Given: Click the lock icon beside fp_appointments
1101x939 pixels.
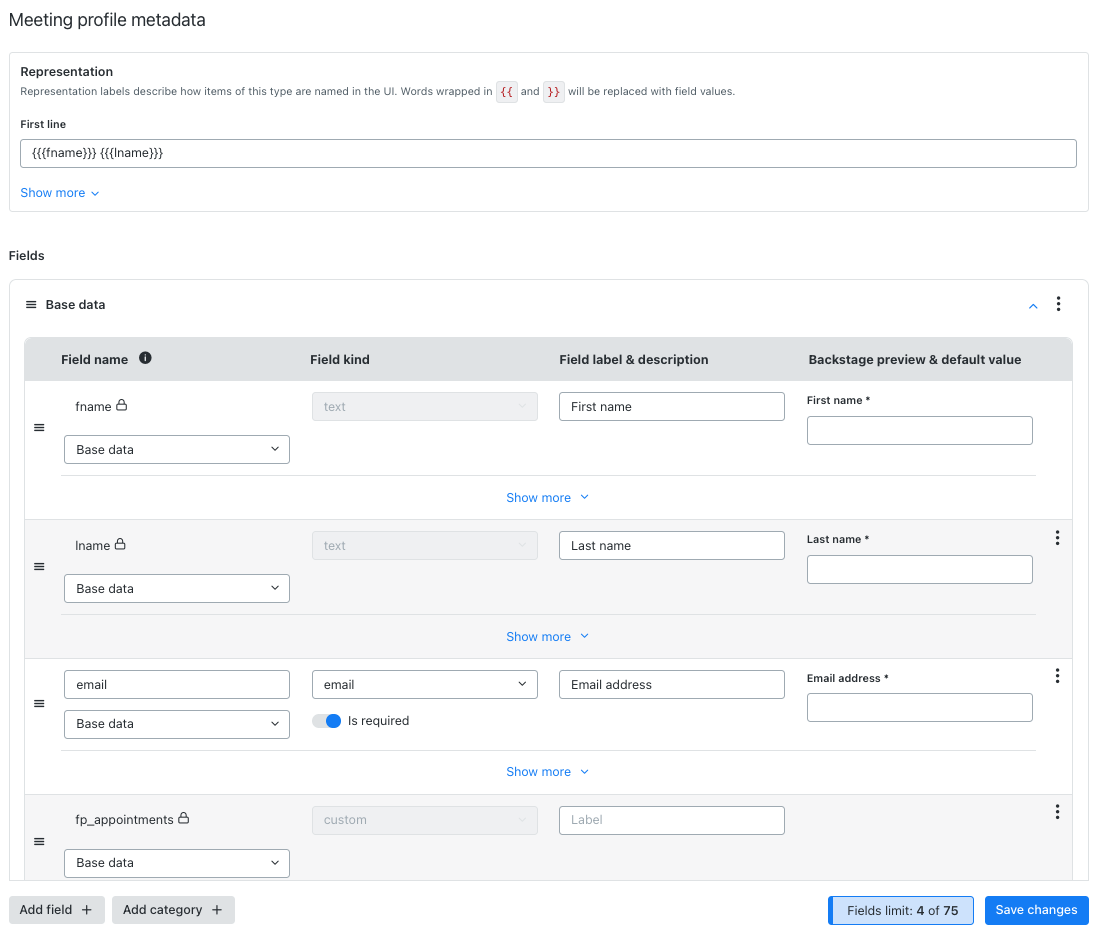Looking at the screenshot, I should tap(183, 818).
